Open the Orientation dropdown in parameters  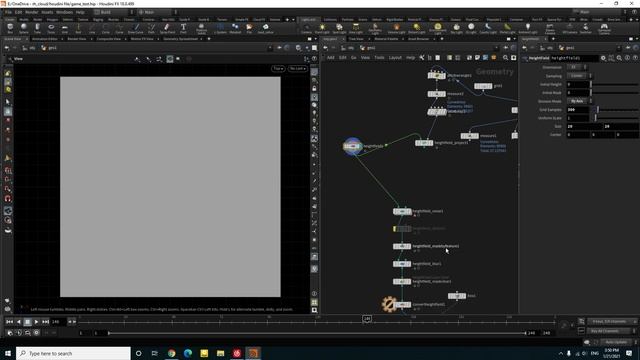coord(576,67)
